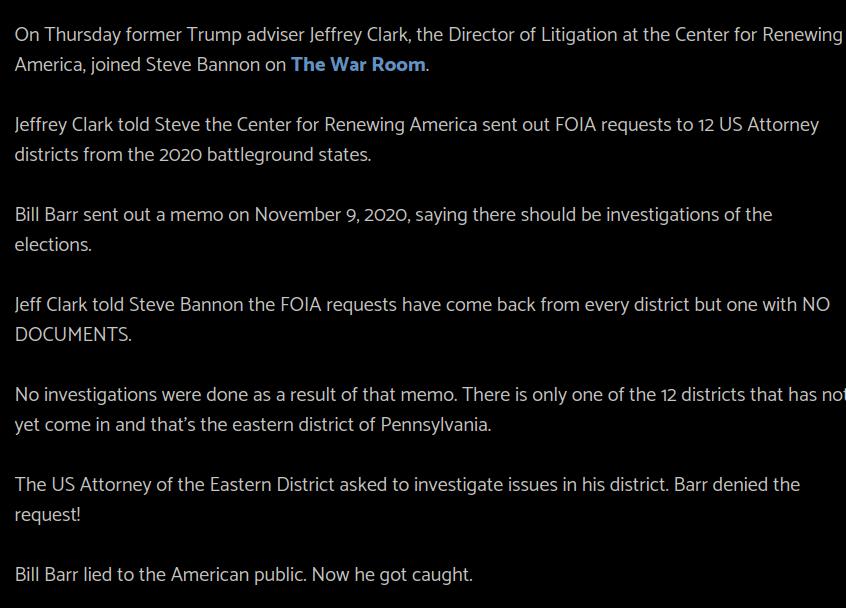Click the capitalized word "DOCUMENTS."
The width and height of the screenshot is (846, 608).
pos(73,335)
